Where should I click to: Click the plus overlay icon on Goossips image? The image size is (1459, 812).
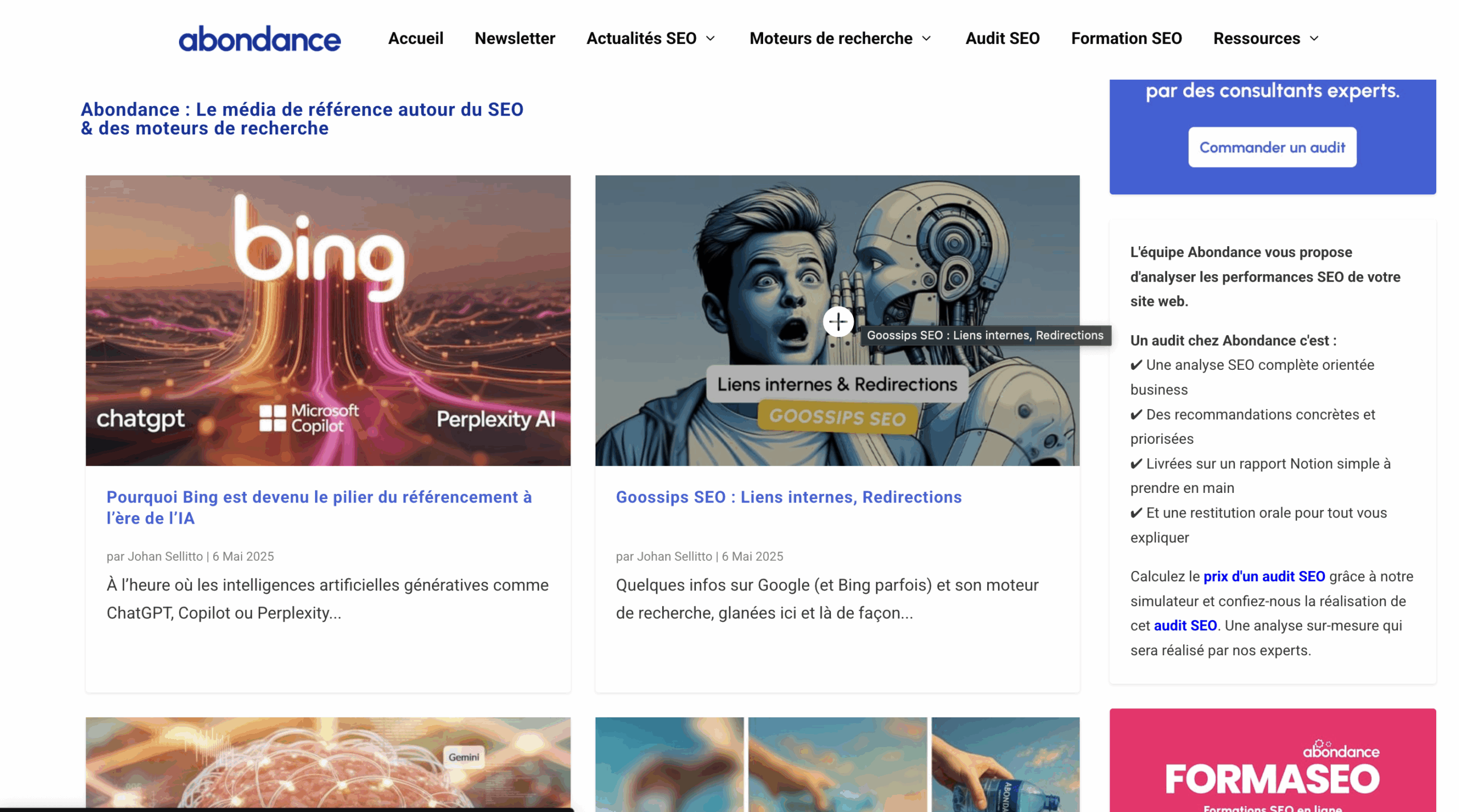(x=837, y=321)
